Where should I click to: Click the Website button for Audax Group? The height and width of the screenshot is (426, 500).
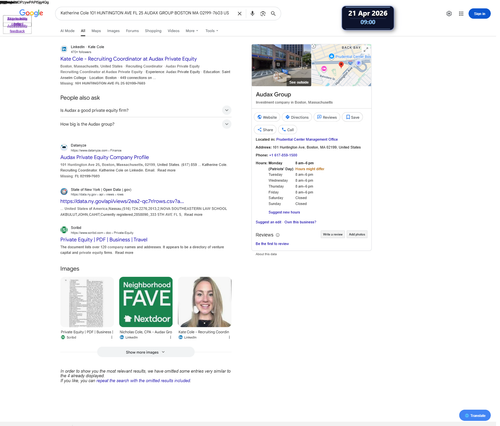tap(267, 117)
